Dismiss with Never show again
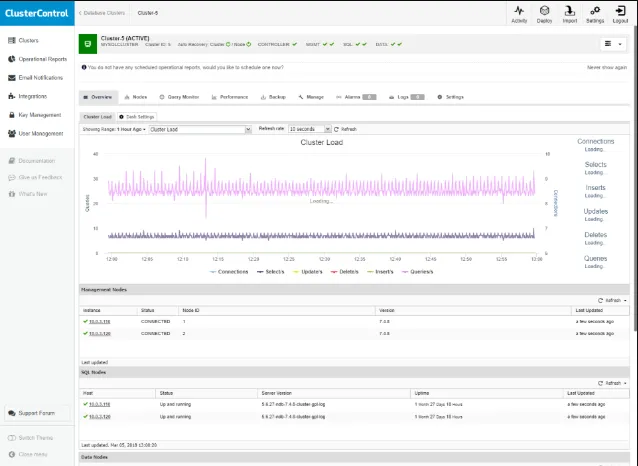 point(607,68)
